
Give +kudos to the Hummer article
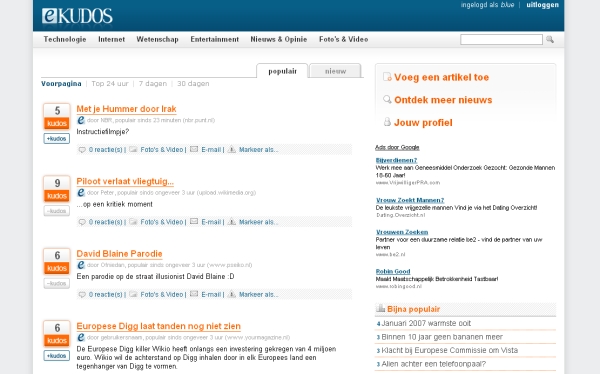57,139
